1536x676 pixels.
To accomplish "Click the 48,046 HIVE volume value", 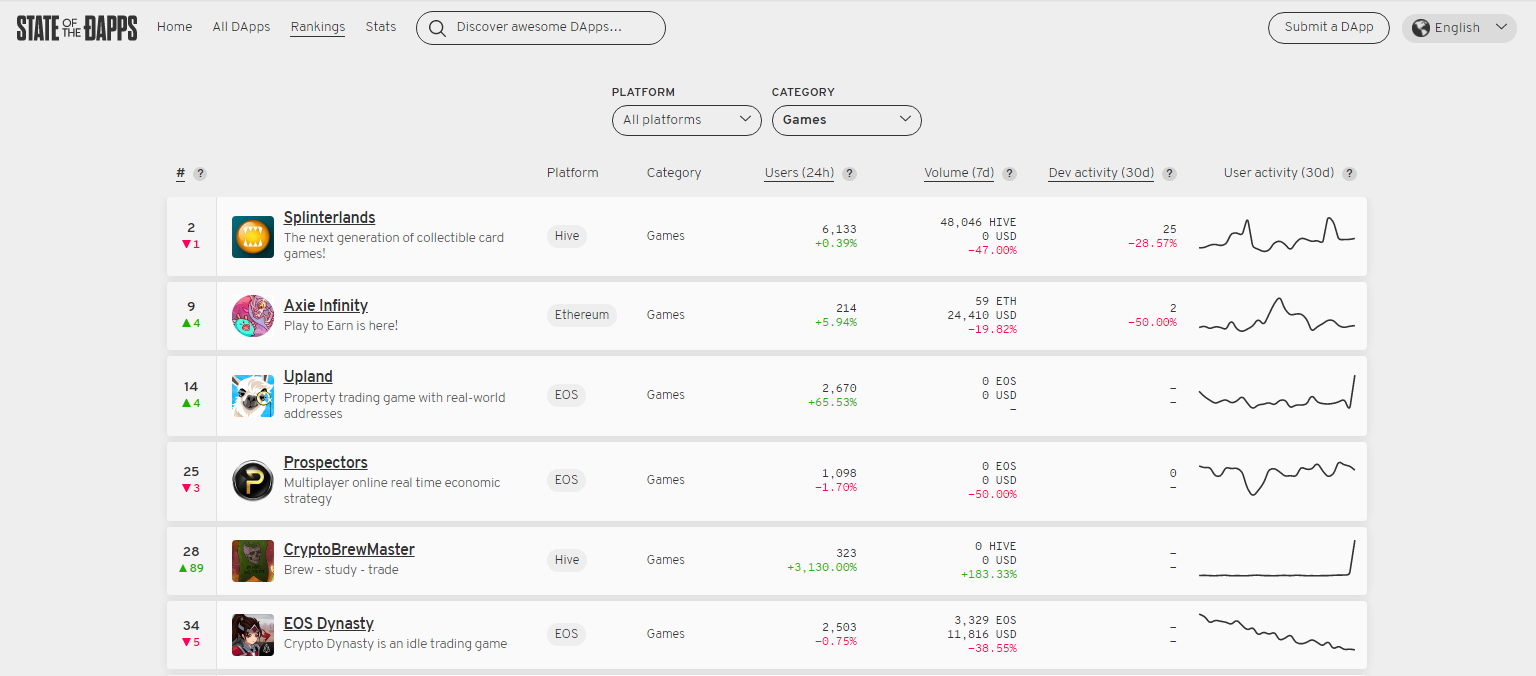I will [978, 222].
